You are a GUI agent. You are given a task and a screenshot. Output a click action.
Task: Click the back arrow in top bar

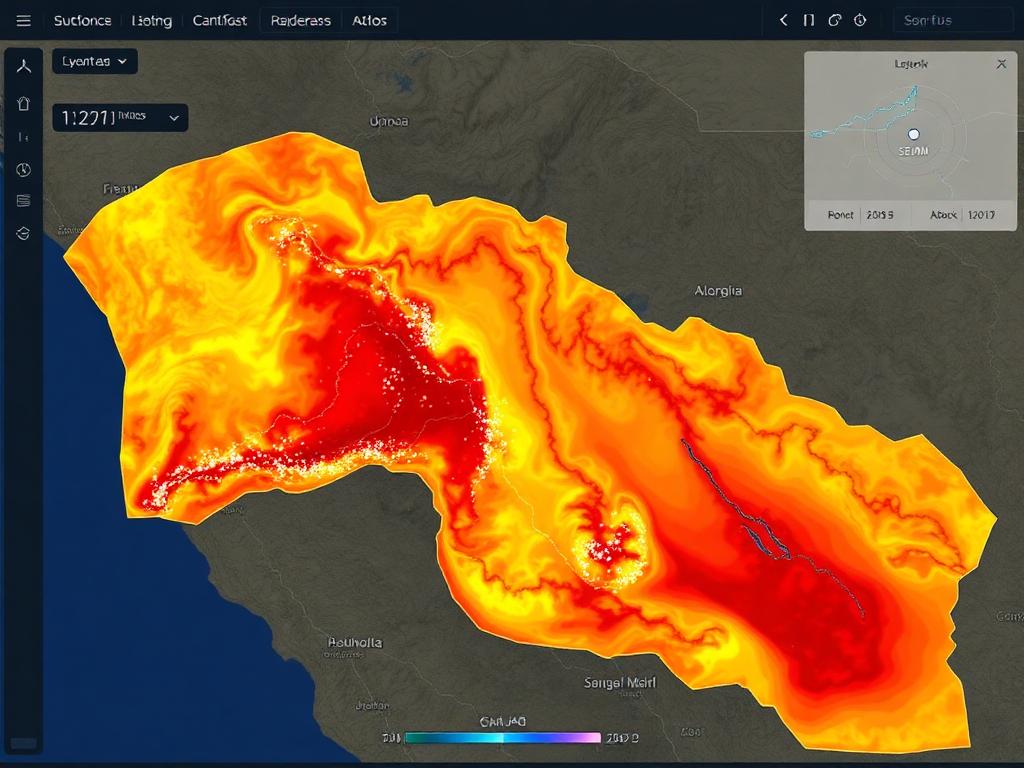784,20
